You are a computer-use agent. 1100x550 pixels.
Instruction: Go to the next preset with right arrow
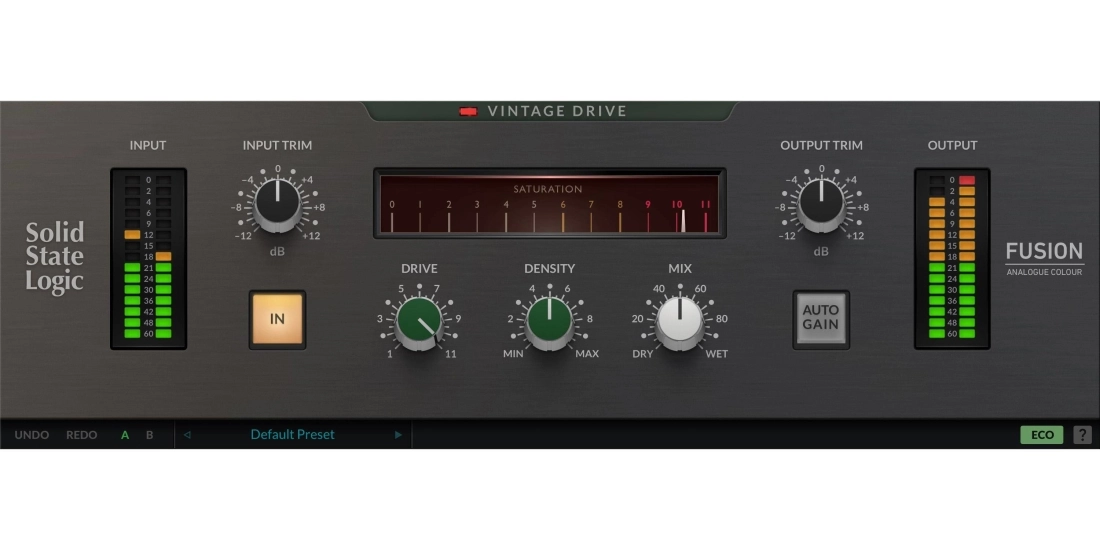coord(398,435)
